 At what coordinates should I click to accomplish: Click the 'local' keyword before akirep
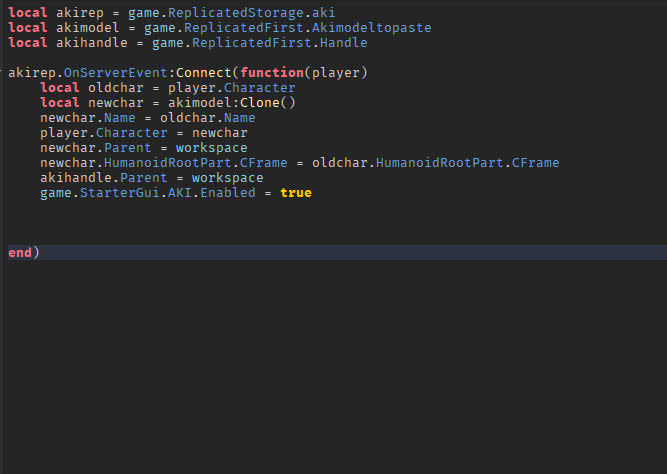[x=28, y=13]
